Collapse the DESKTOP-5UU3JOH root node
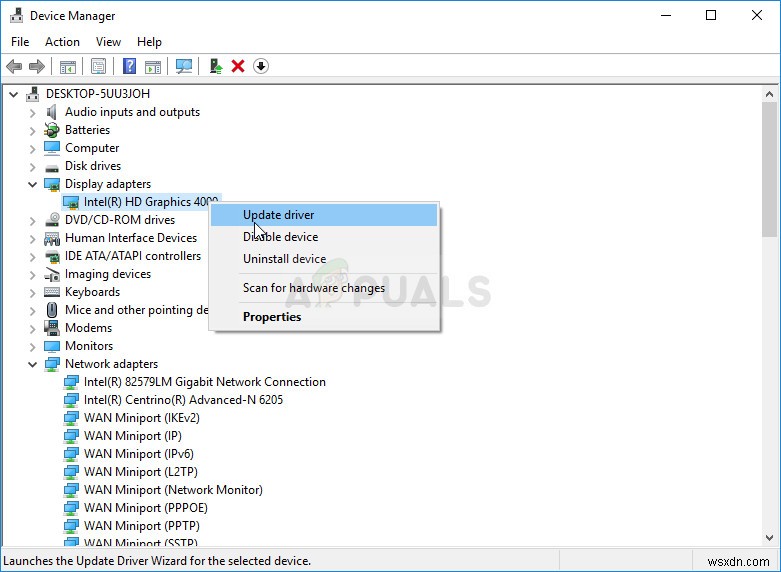 click(13, 94)
